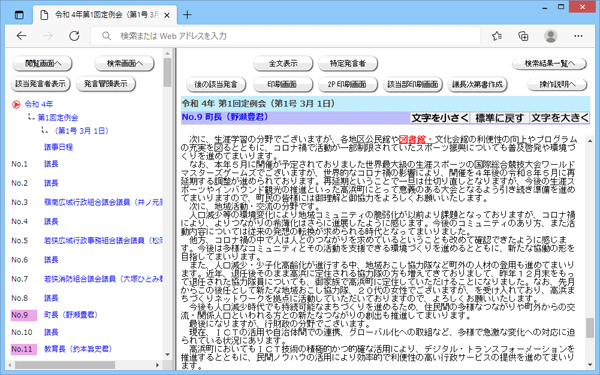Open No.10 議長 statement
The width and height of the screenshot is (600, 375).
click(51, 332)
